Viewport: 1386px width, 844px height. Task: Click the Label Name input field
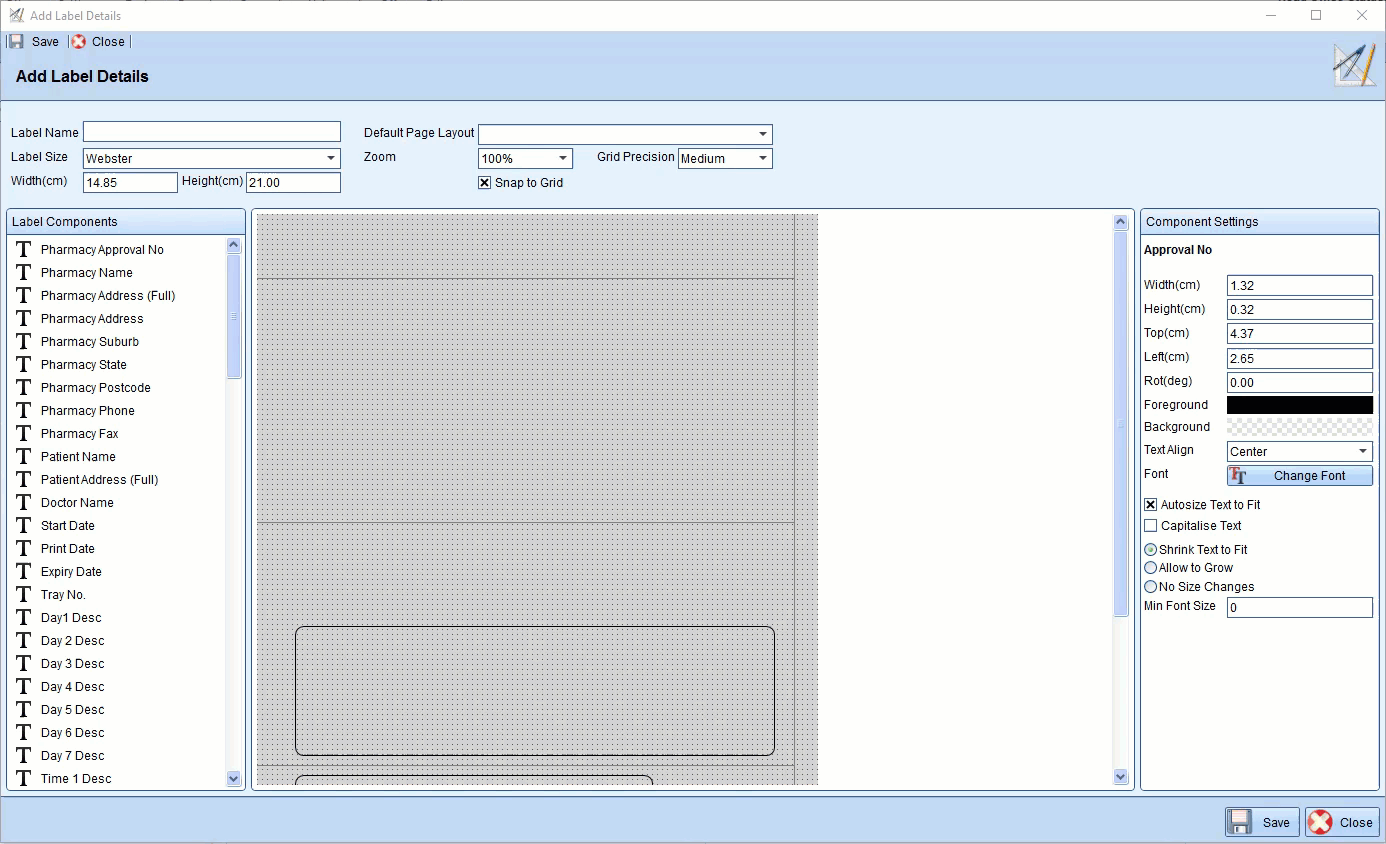click(212, 132)
